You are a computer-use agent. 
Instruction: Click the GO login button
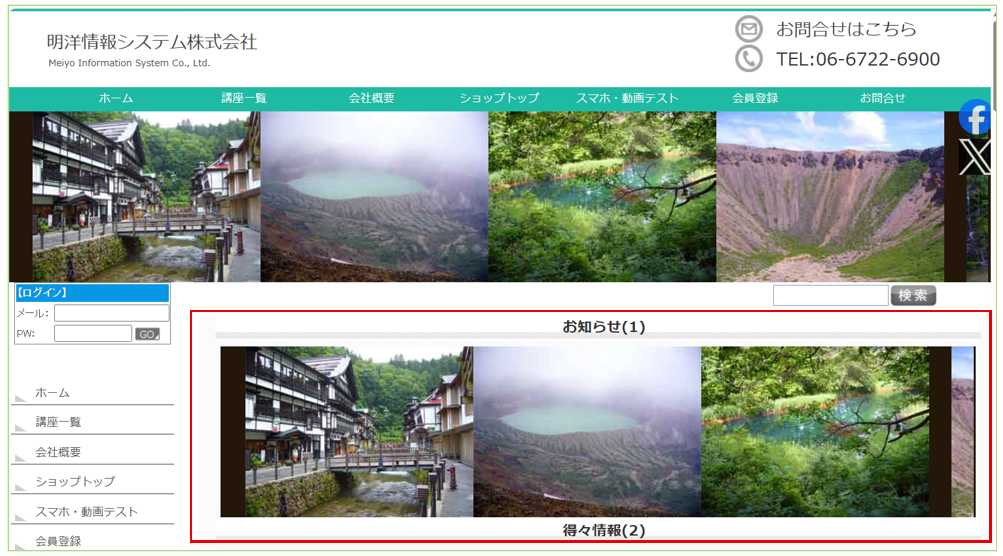147,334
